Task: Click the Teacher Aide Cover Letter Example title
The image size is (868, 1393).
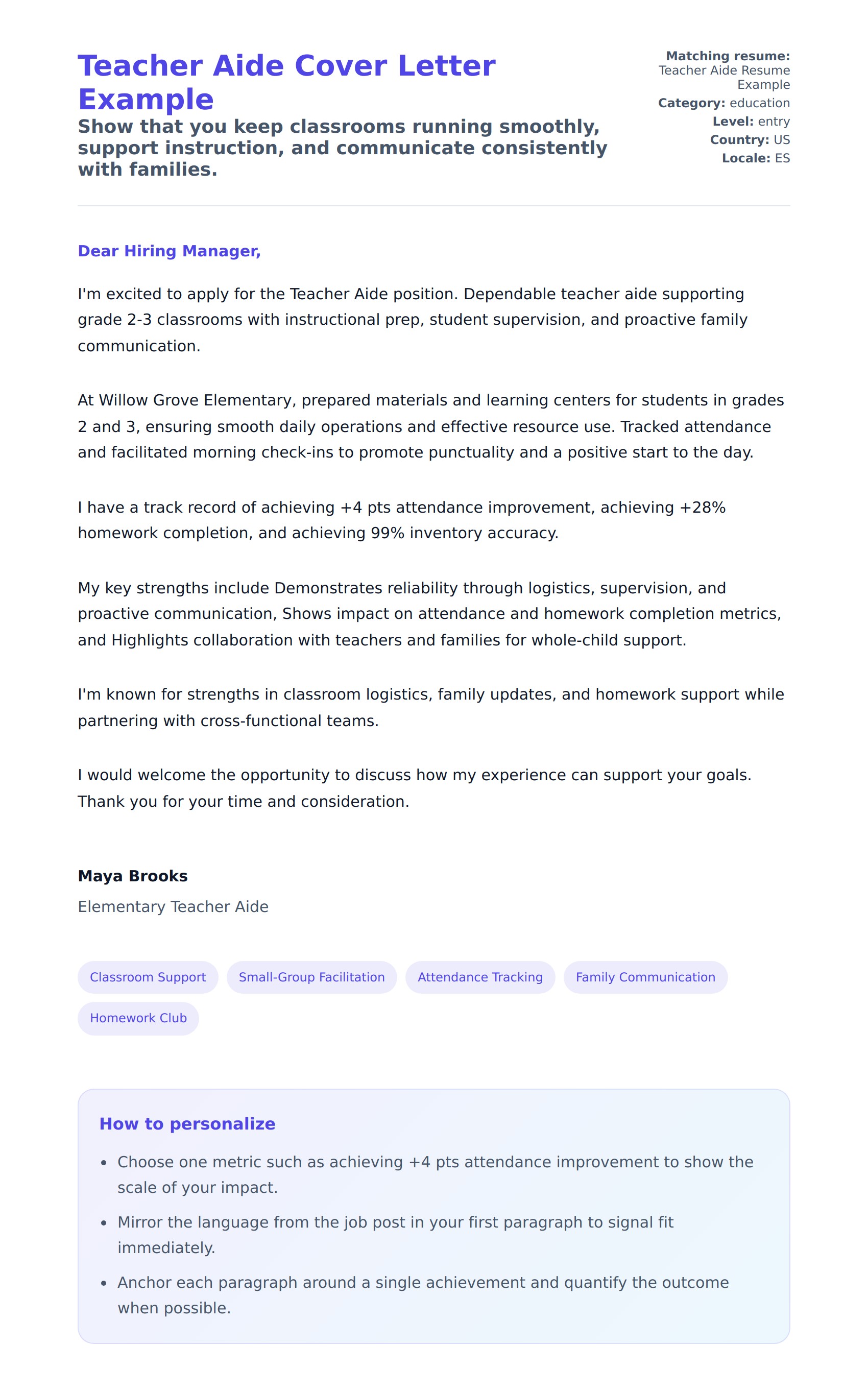Action: point(286,82)
